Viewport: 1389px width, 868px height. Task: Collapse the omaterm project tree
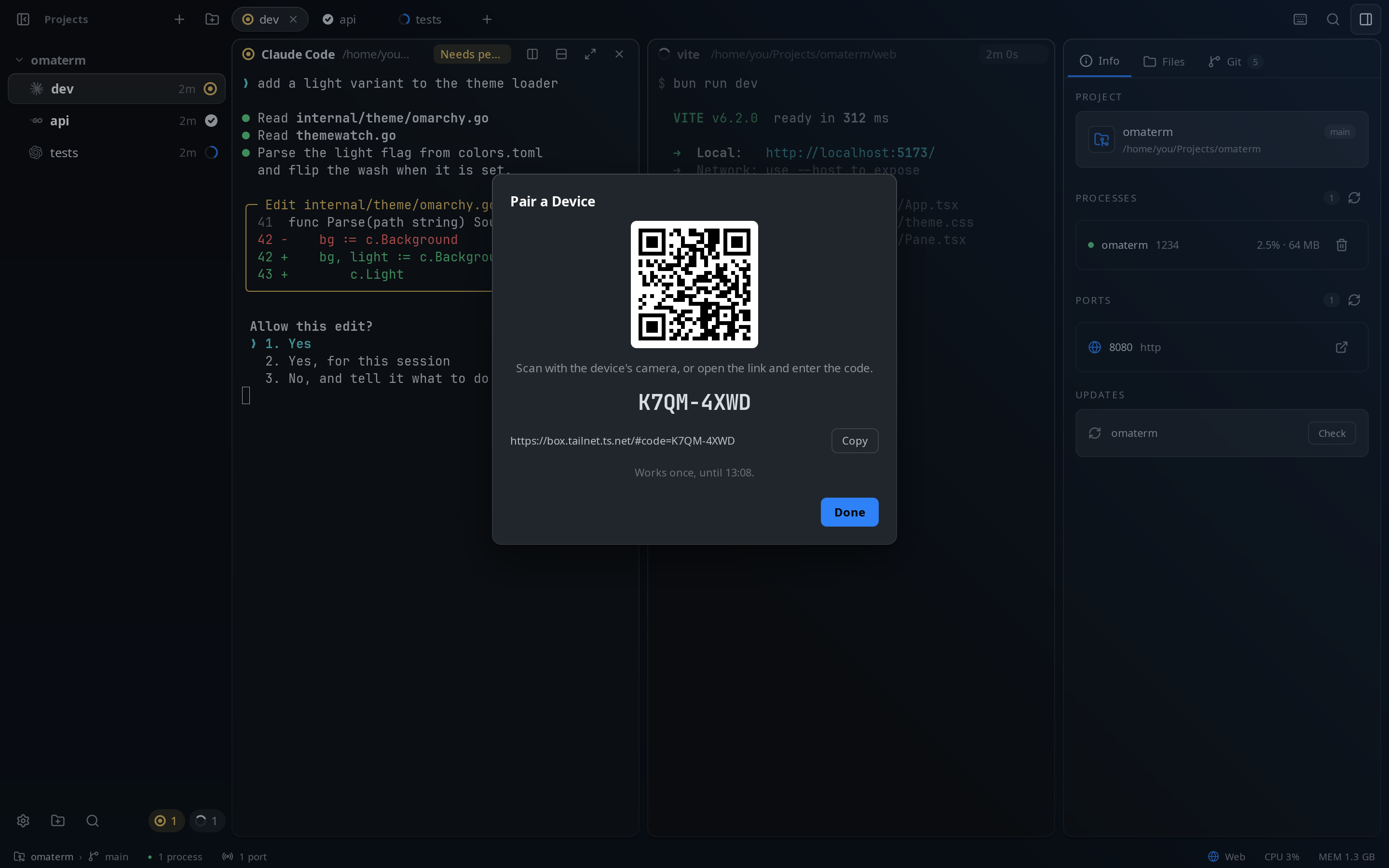[x=19, y=60]
